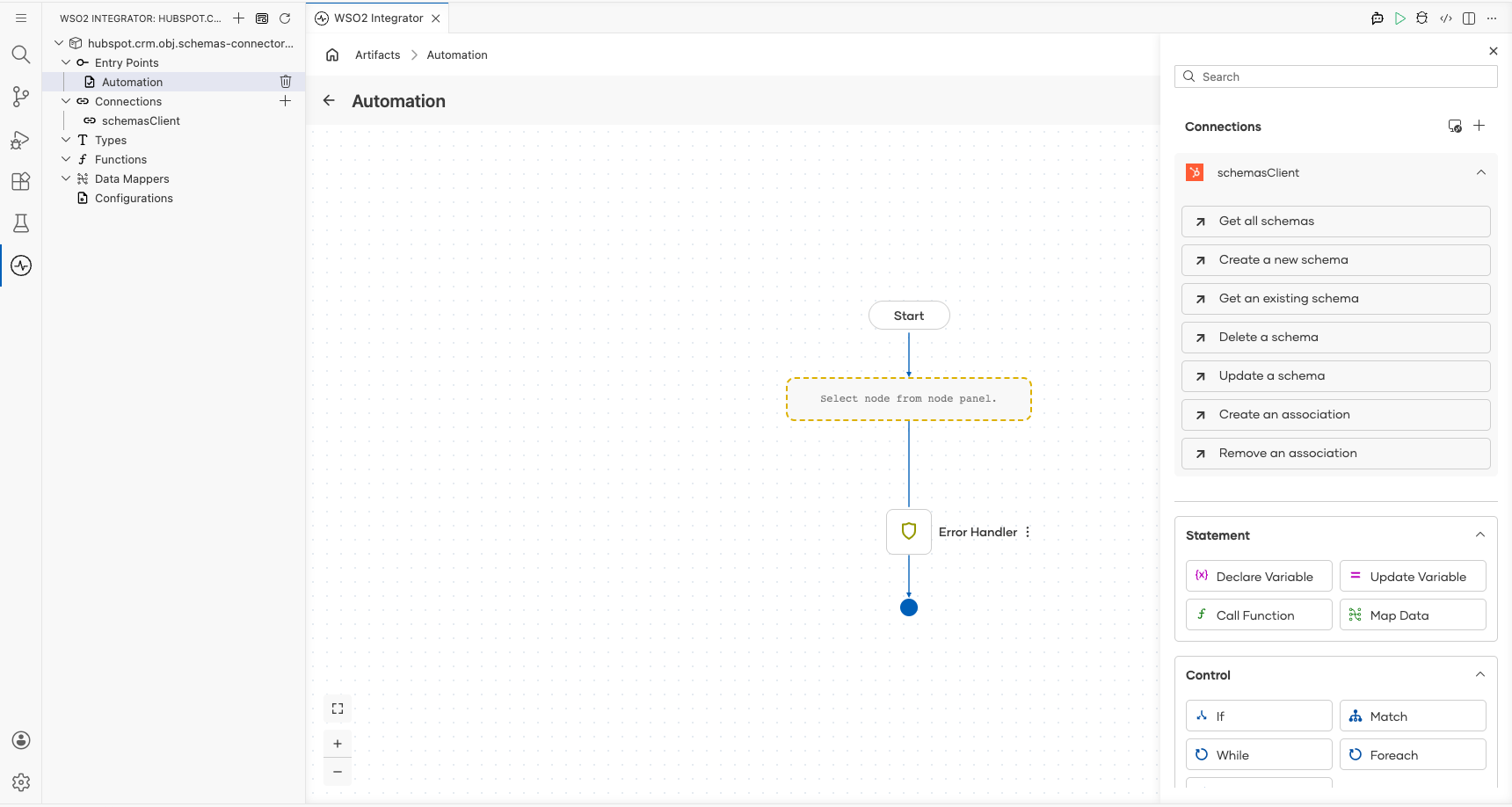Start debugging with the bug icon
This screenshot has height=807, width=1512.
pos(1422,18)
